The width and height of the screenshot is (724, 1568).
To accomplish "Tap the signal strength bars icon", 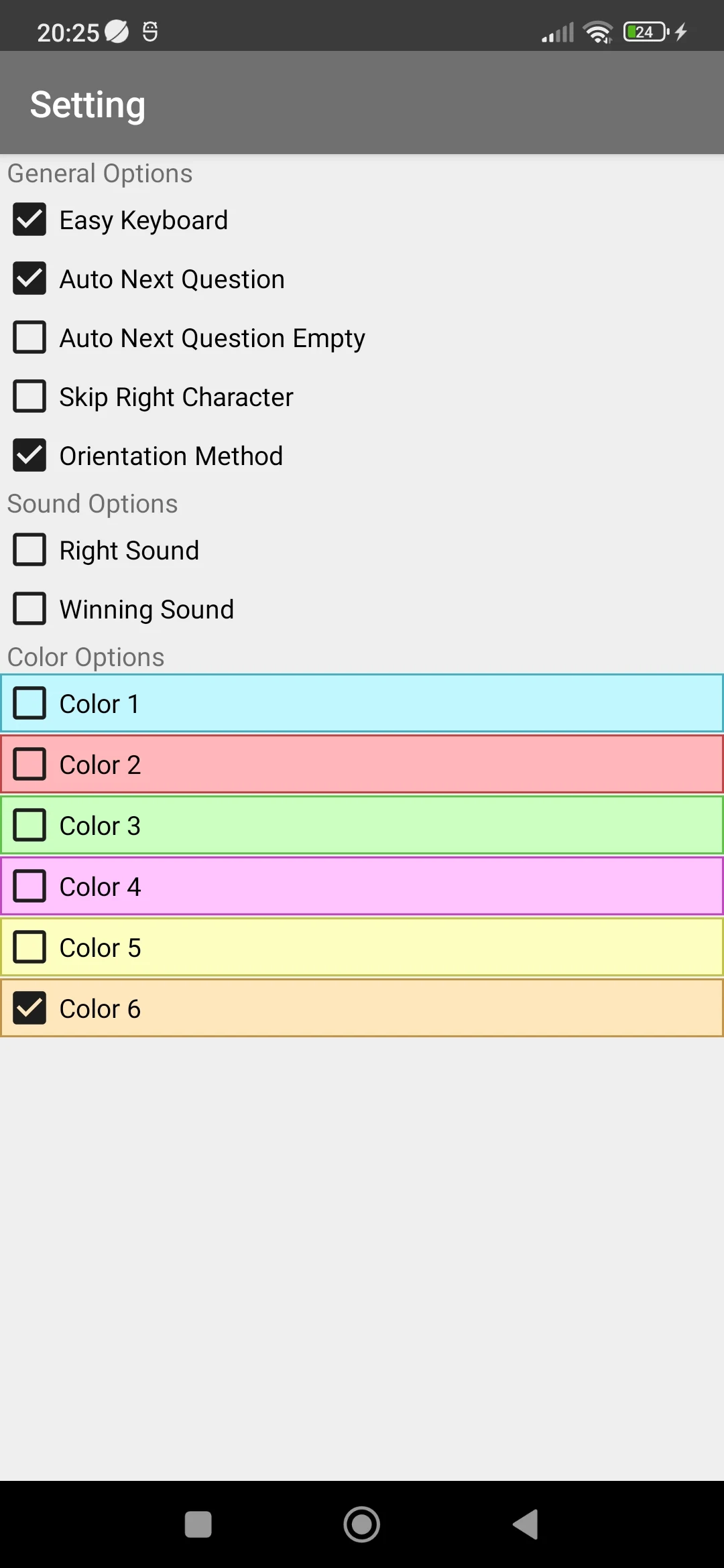I will coord(558,31).
